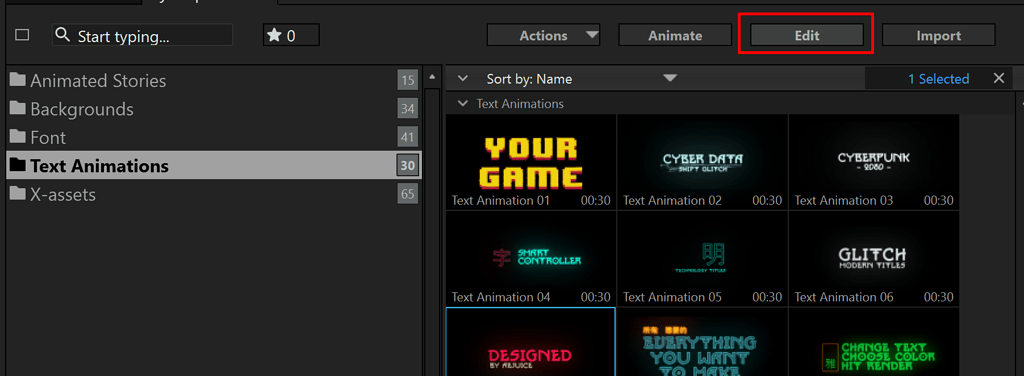Toggle the square checkbox beside search
The image size is (1024, 376).
point(22,35)
